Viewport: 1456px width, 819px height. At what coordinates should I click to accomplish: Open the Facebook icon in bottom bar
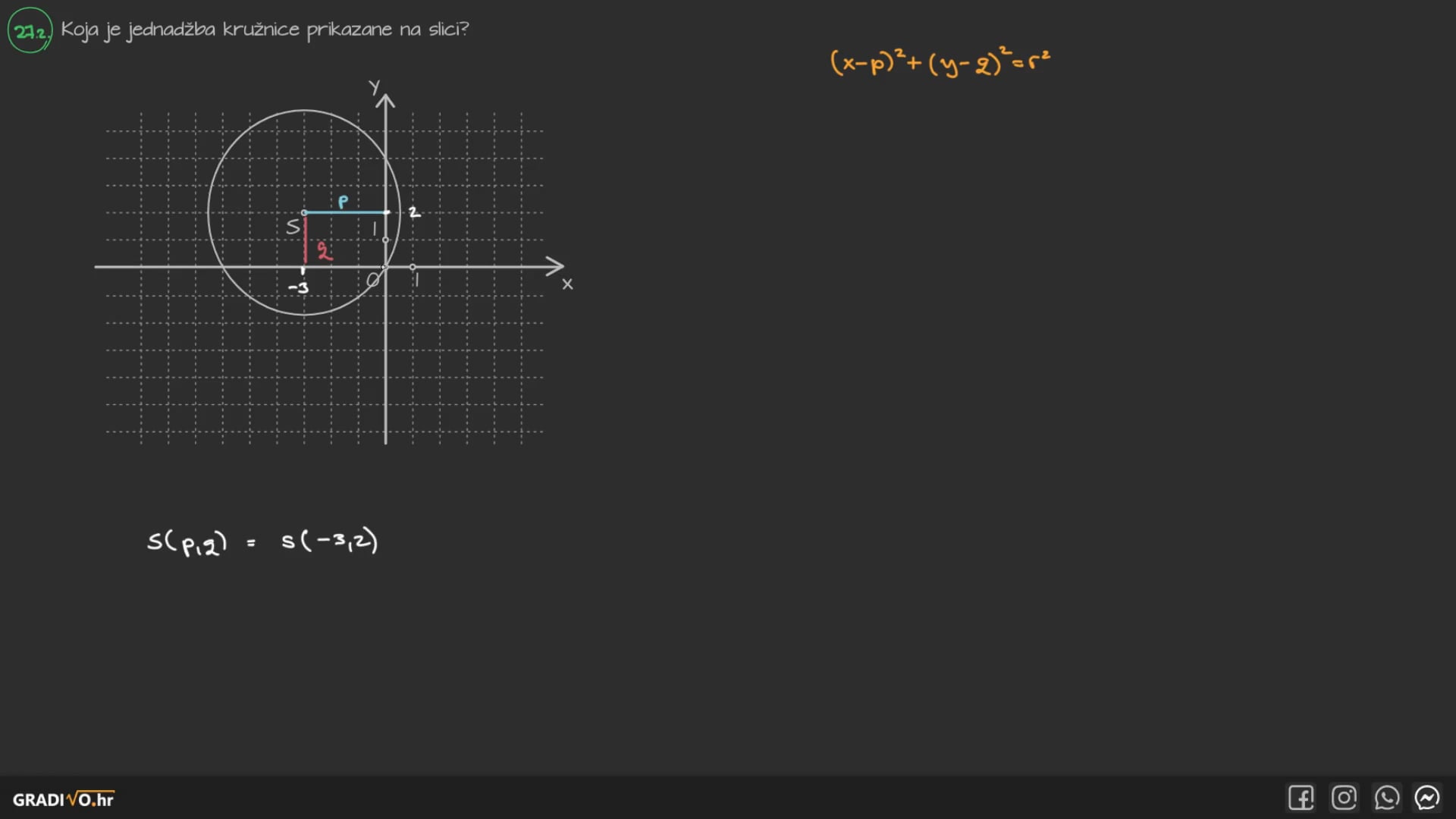click(1301, 798)
